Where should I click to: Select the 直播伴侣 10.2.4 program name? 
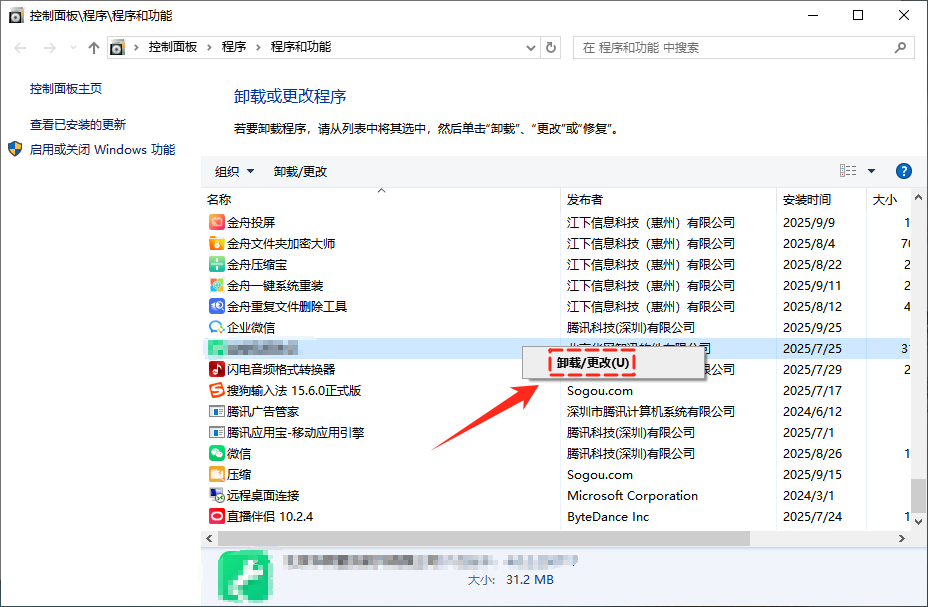click(270, 516)
